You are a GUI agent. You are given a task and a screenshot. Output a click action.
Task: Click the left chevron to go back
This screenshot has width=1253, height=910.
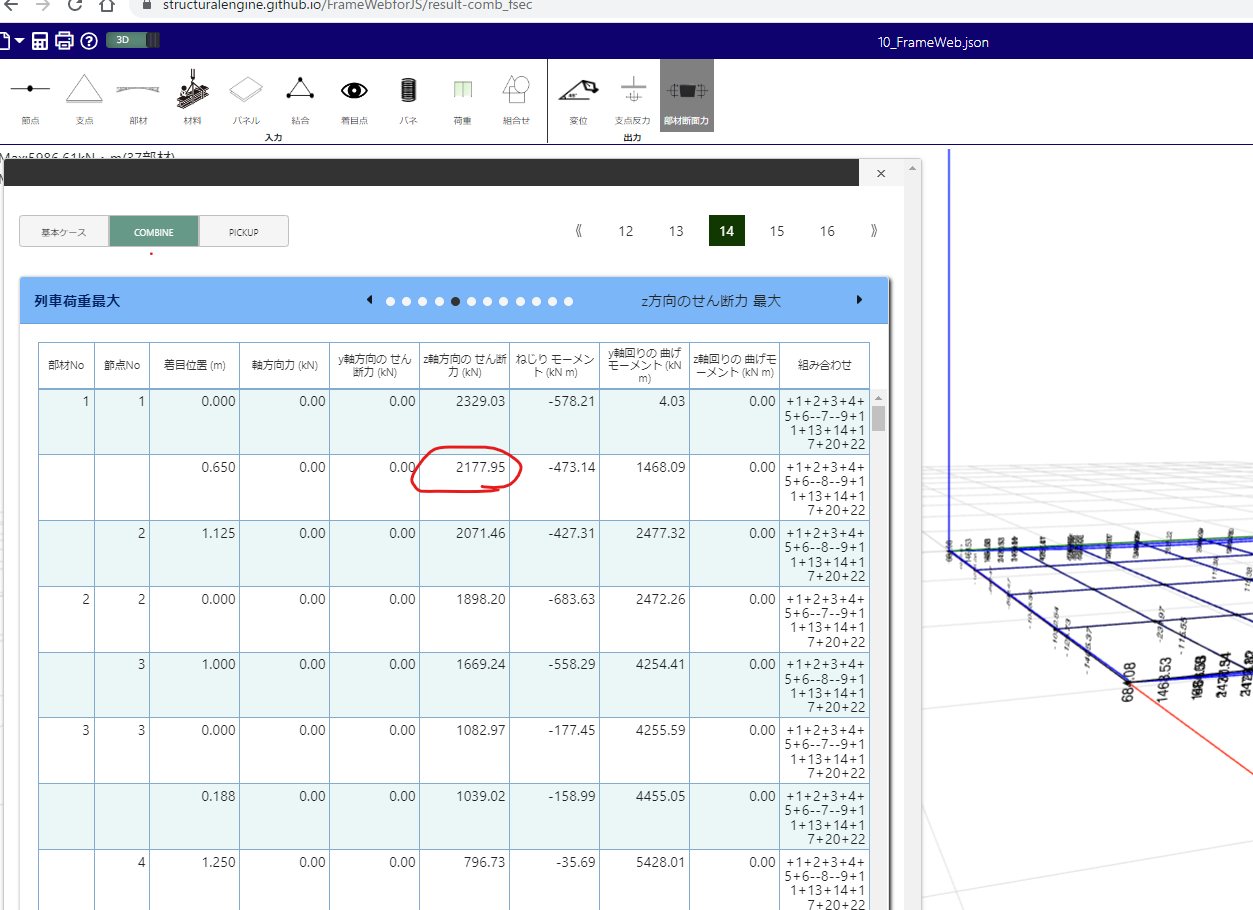pyautogui.click(x=577, y=231)
